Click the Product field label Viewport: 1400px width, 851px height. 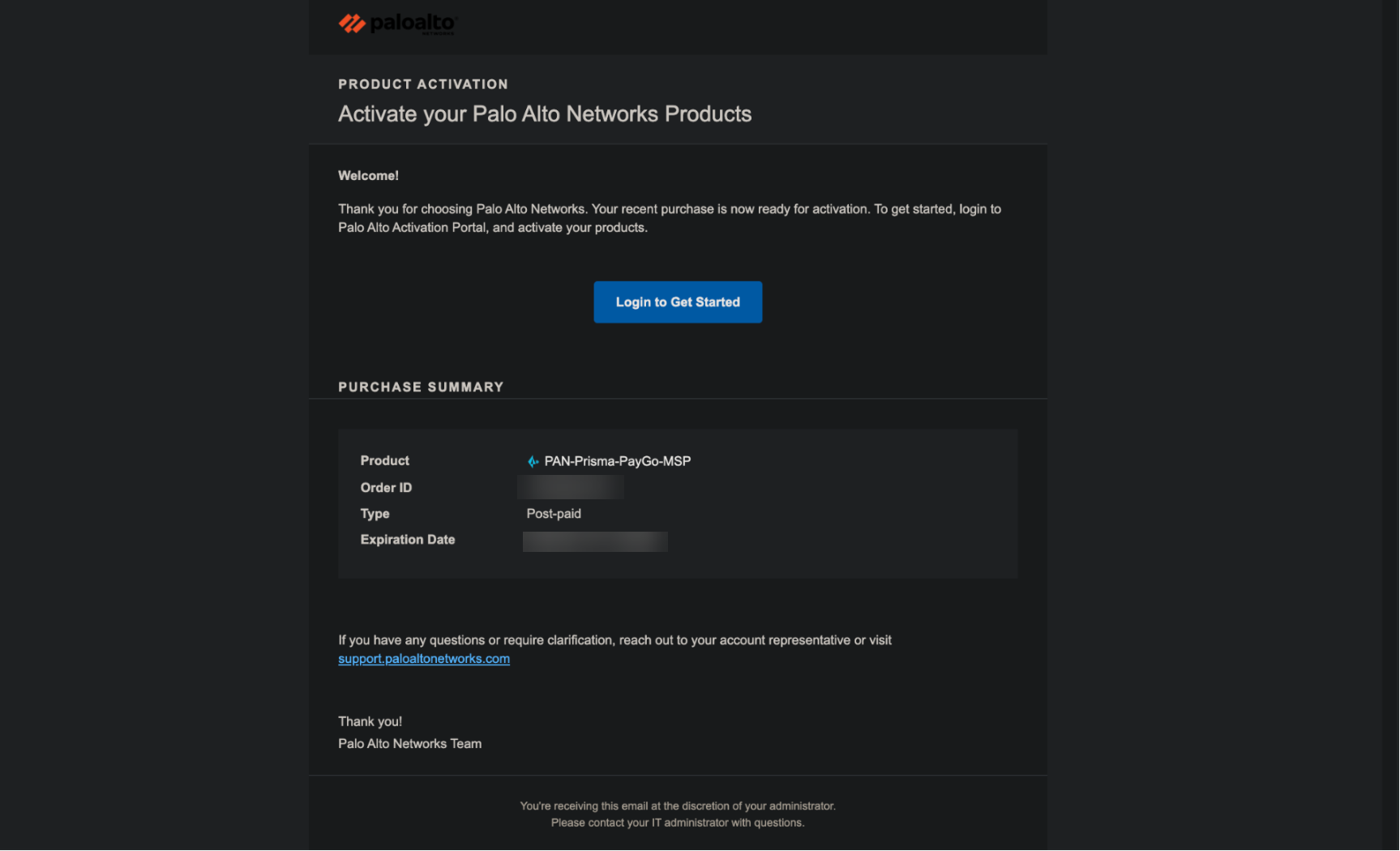tap(385, 460)
